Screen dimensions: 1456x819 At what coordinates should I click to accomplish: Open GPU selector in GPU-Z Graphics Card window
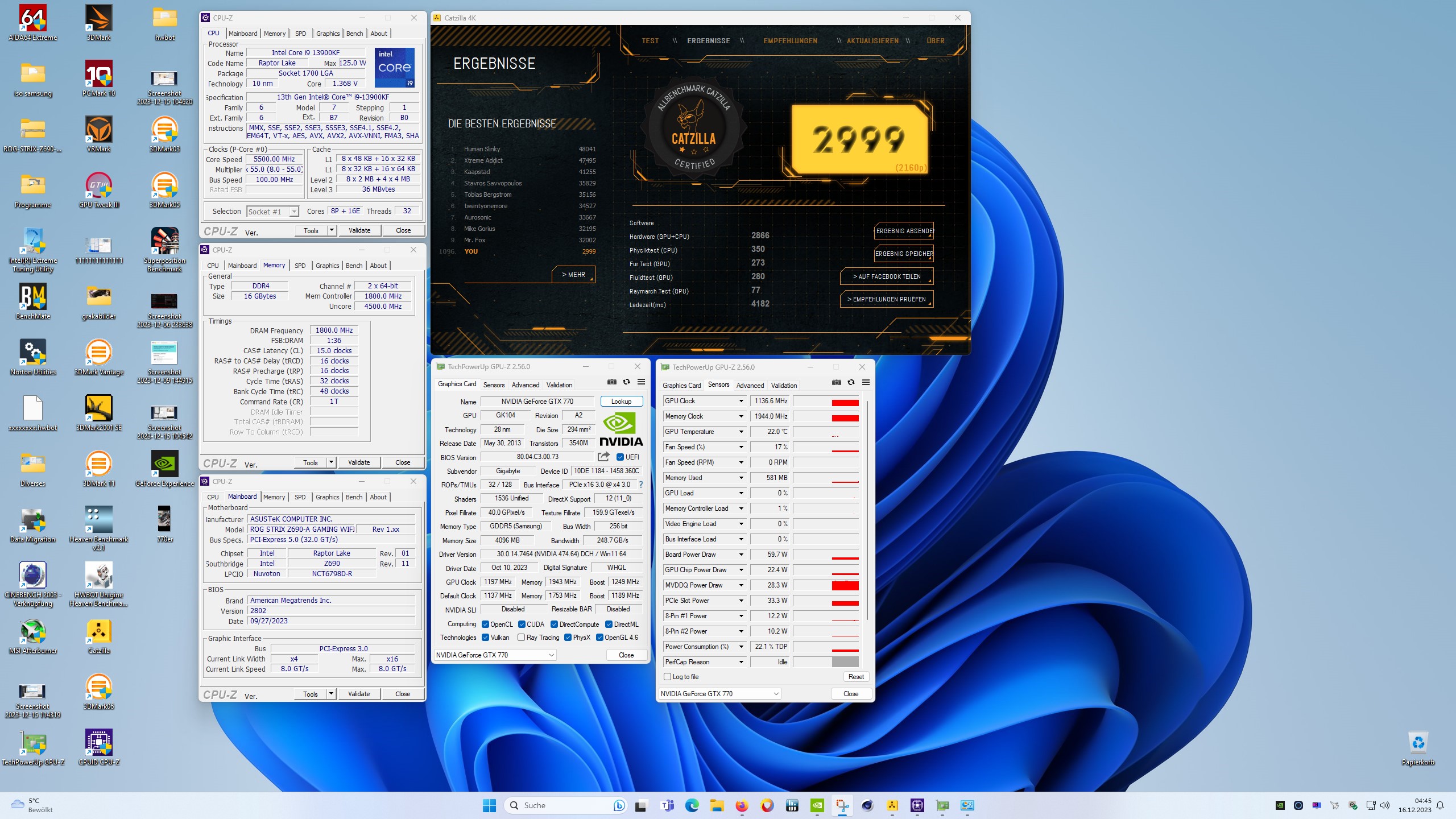point(495,655)
